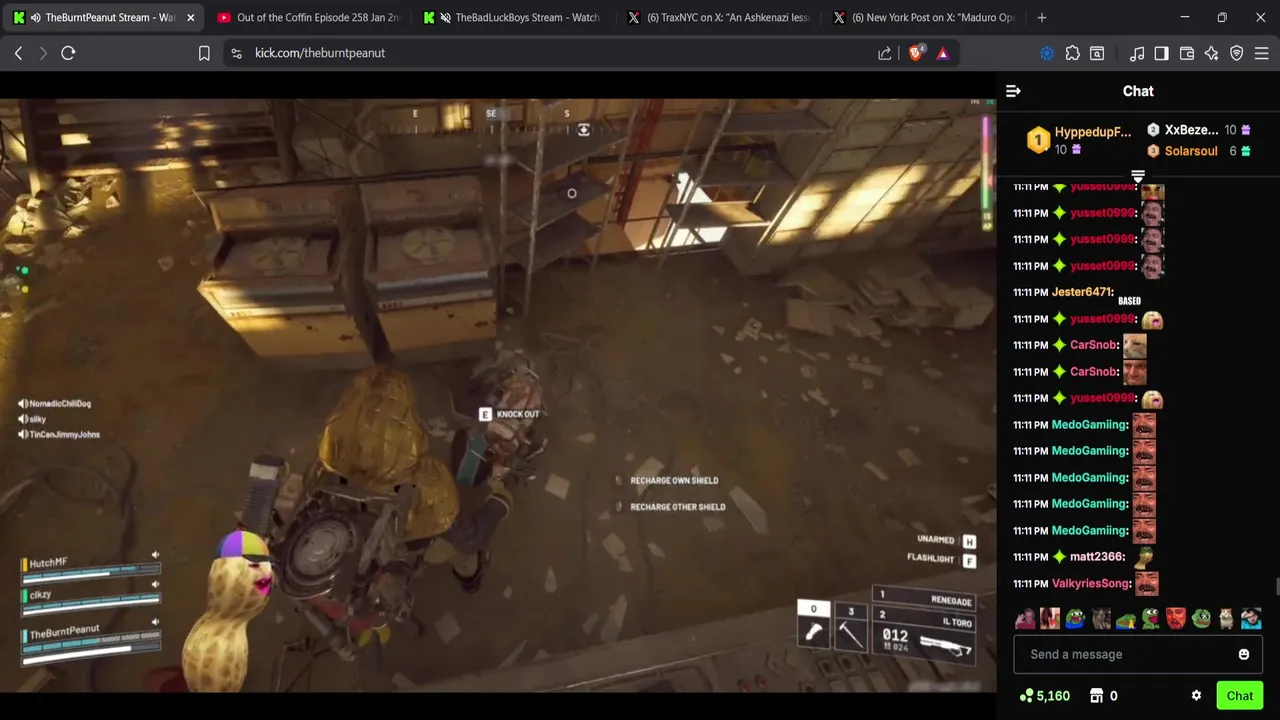Bookmark this page
The width and height of the screenshot is (1280, 720).
tap(204, 53)
